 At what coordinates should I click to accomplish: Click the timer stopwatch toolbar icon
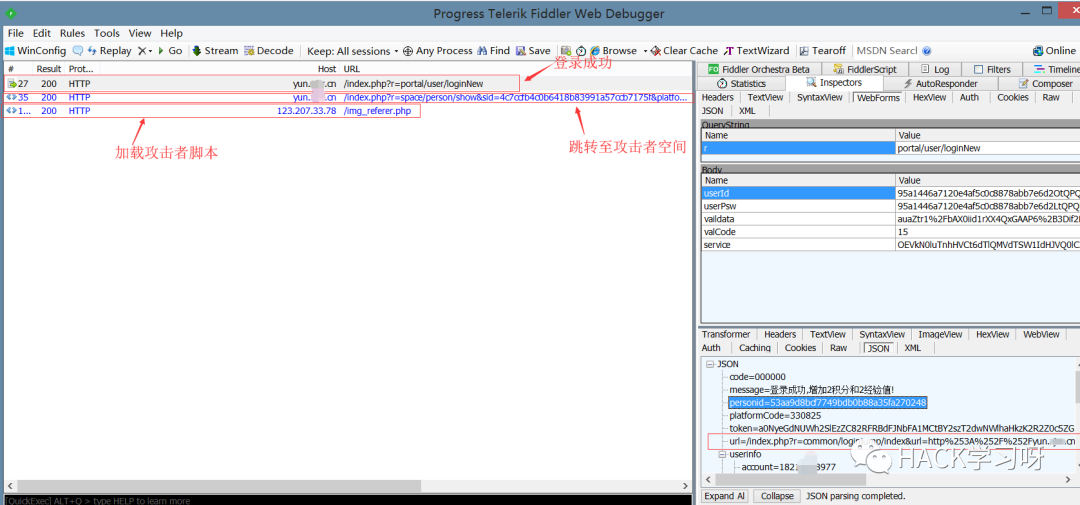581,51
